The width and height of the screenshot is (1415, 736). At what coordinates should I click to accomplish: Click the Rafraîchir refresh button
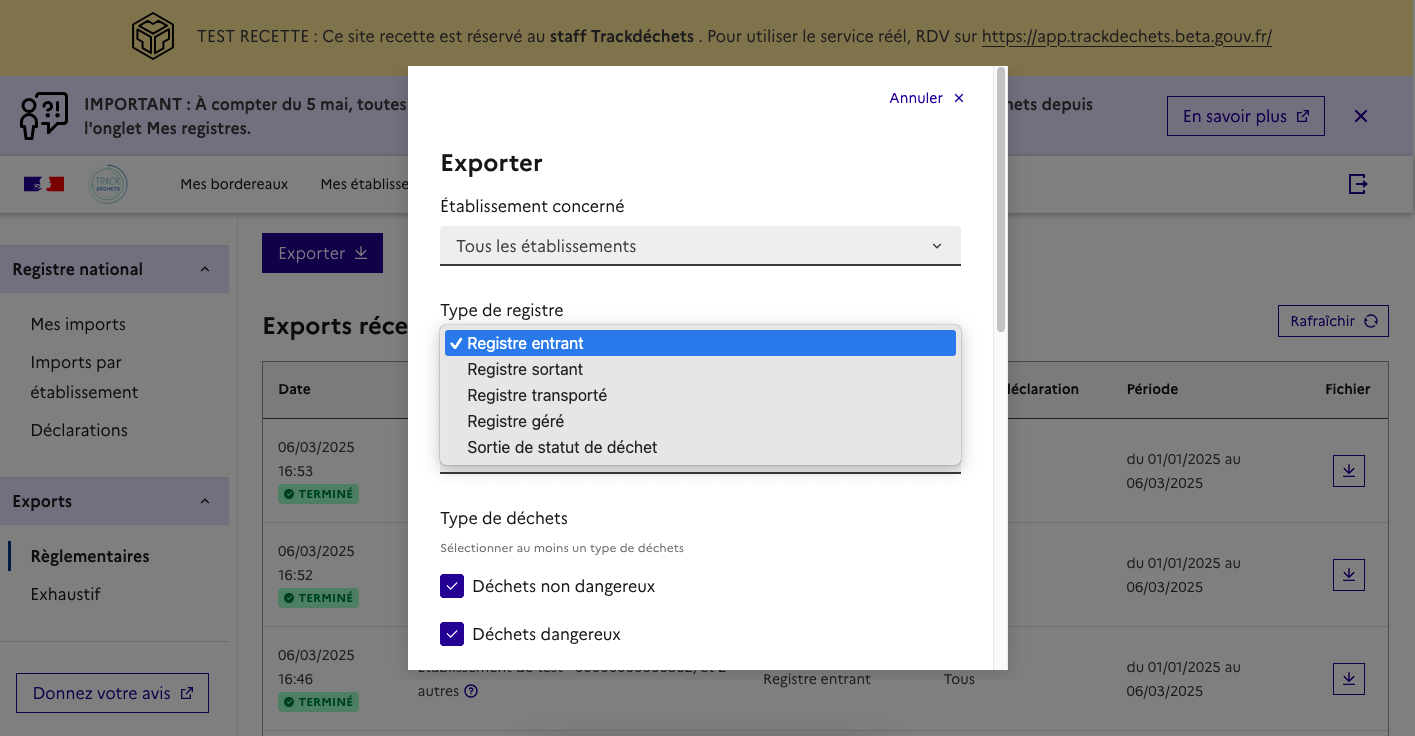1333,321
